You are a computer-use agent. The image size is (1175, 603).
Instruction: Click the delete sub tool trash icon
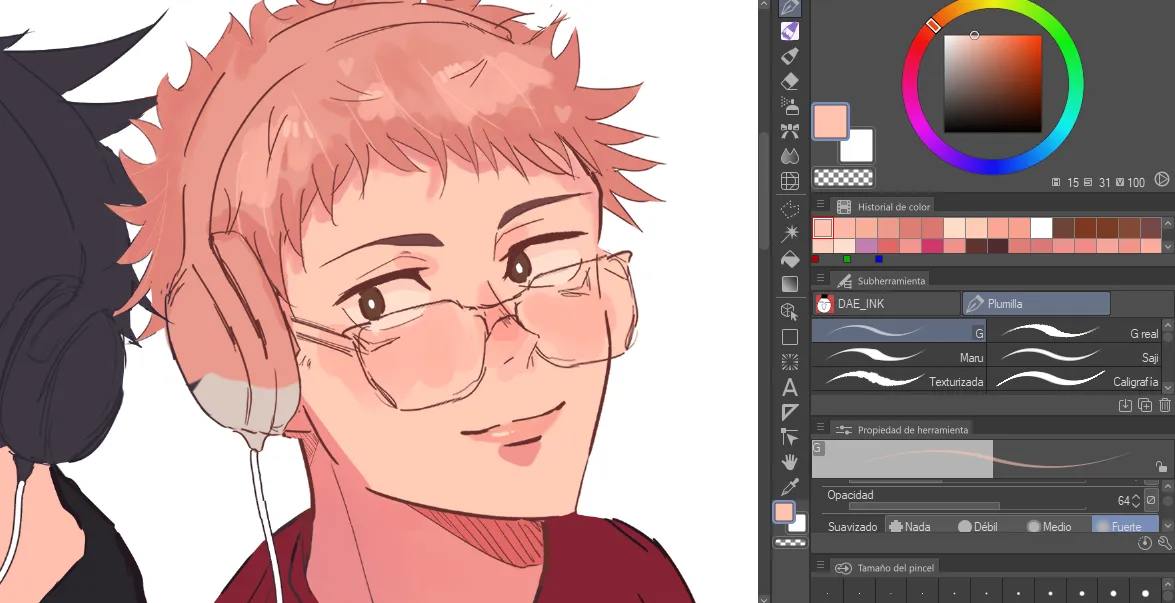[x=1165, y=405]
